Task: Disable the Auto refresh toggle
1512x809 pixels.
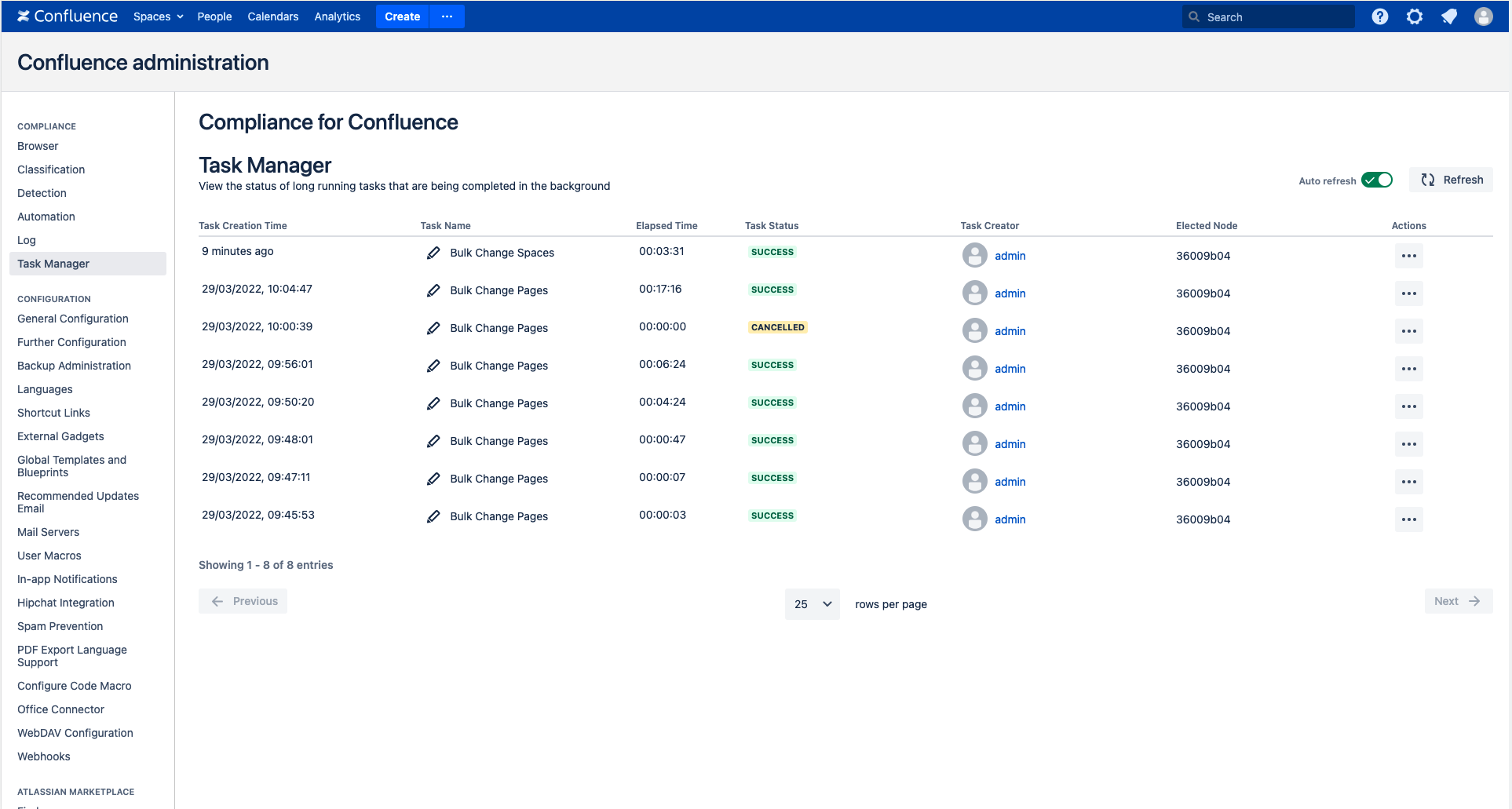Action: tap(1376, 180)
